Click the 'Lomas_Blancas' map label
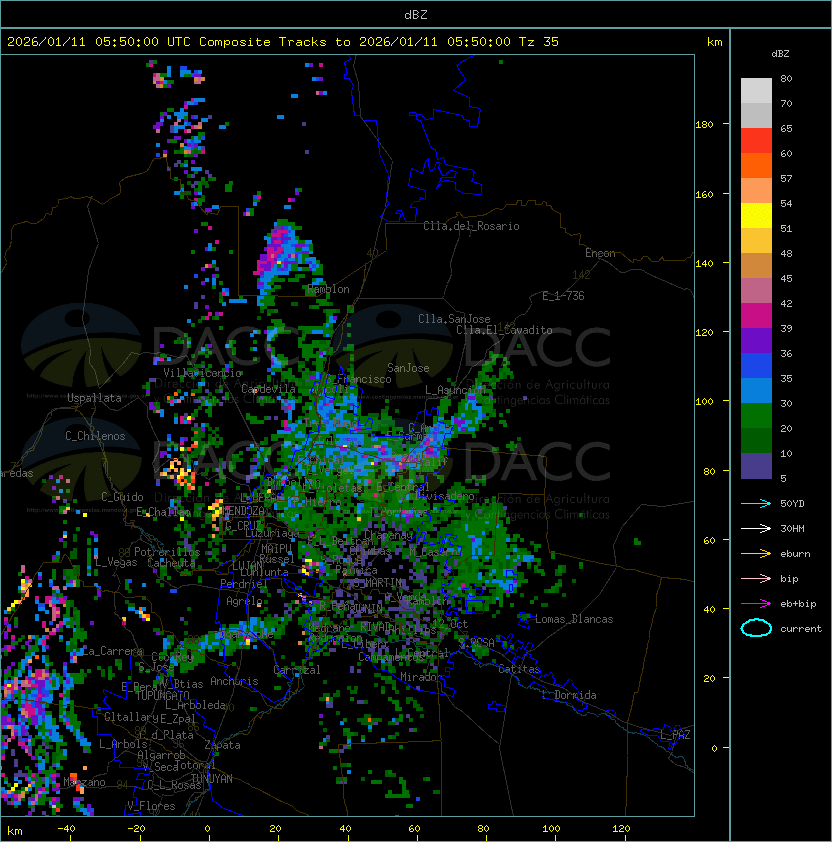Viewport: 832px width, 842px height. (574, 619)
